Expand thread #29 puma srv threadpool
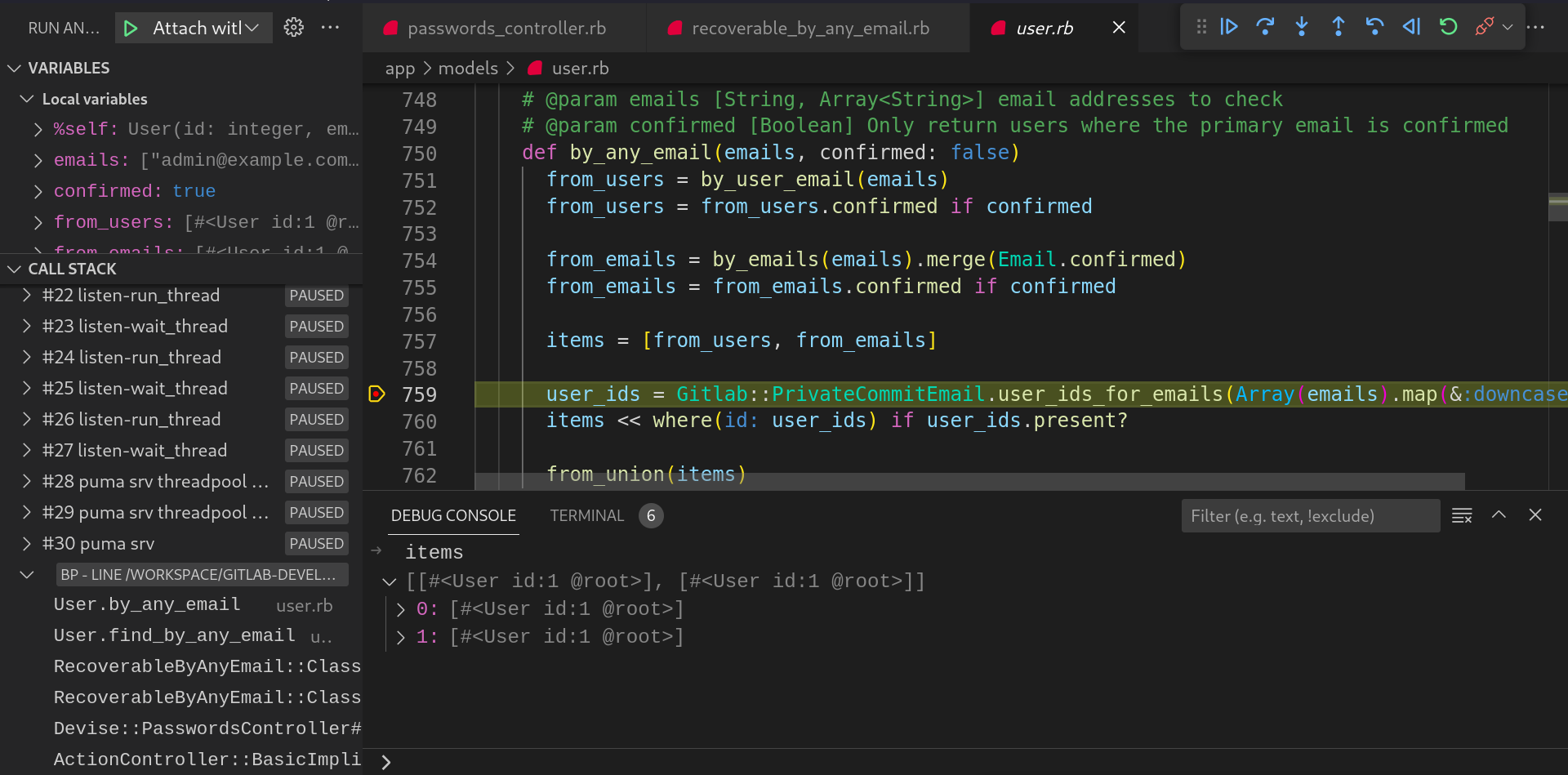The height and width of the screenshot is (775, 1568). coord(27,512)
